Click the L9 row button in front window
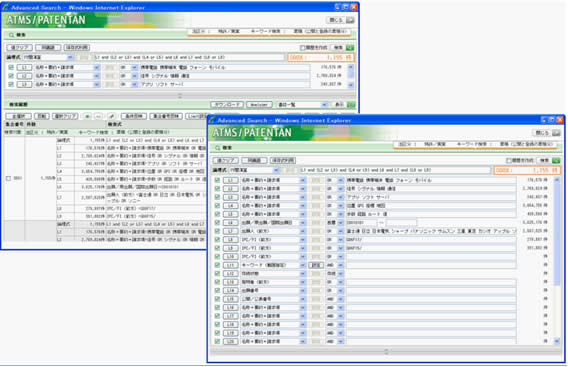The height and width of the screenshot is (367, 568). [231, 248]
